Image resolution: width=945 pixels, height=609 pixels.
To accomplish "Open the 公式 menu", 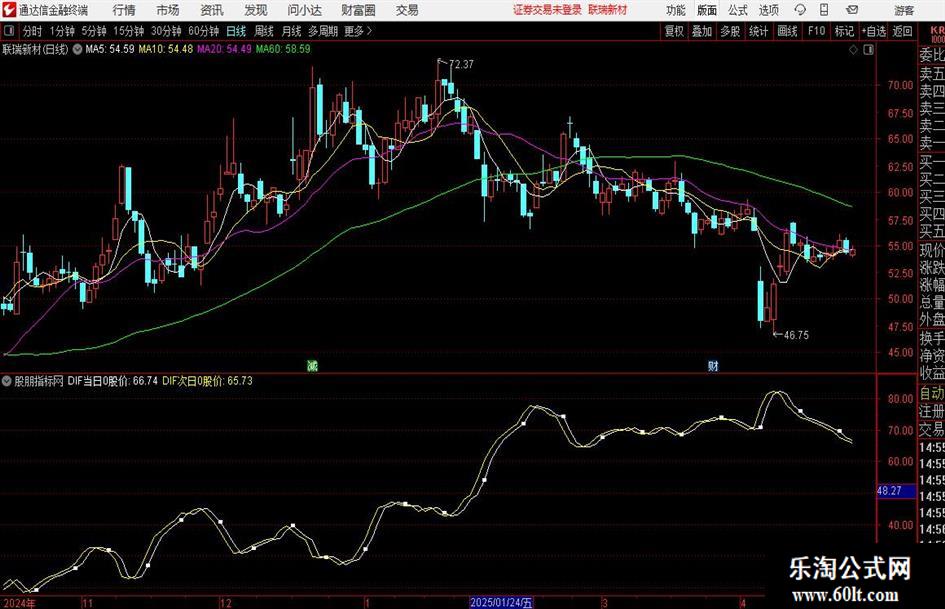I will [x=738, y=10].
